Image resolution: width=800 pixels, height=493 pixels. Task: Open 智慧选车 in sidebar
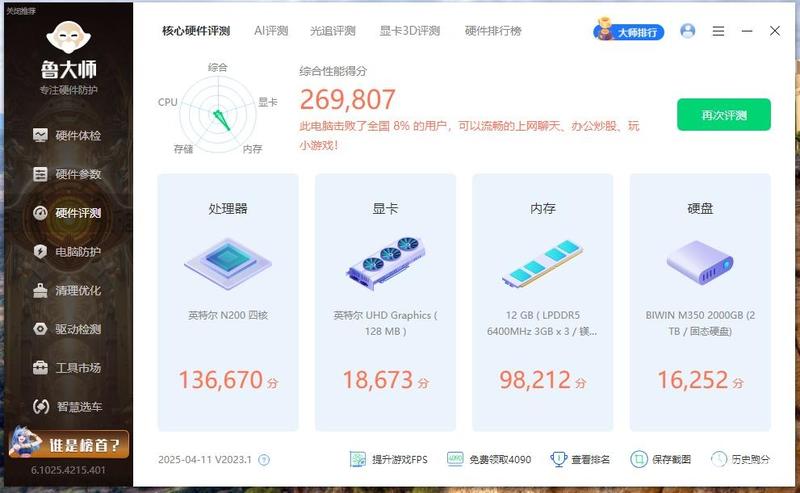67,406
